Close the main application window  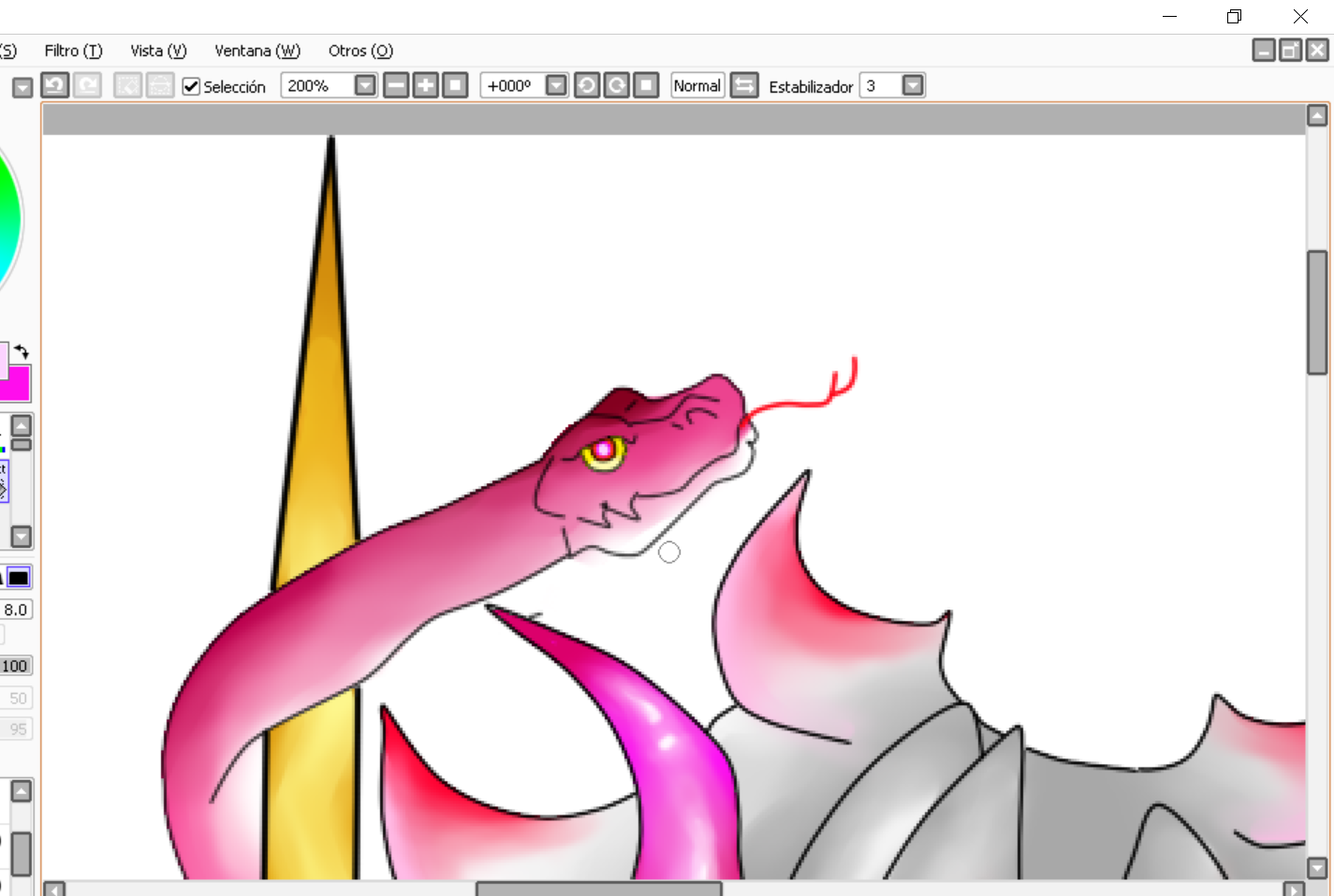(1300, 16)
